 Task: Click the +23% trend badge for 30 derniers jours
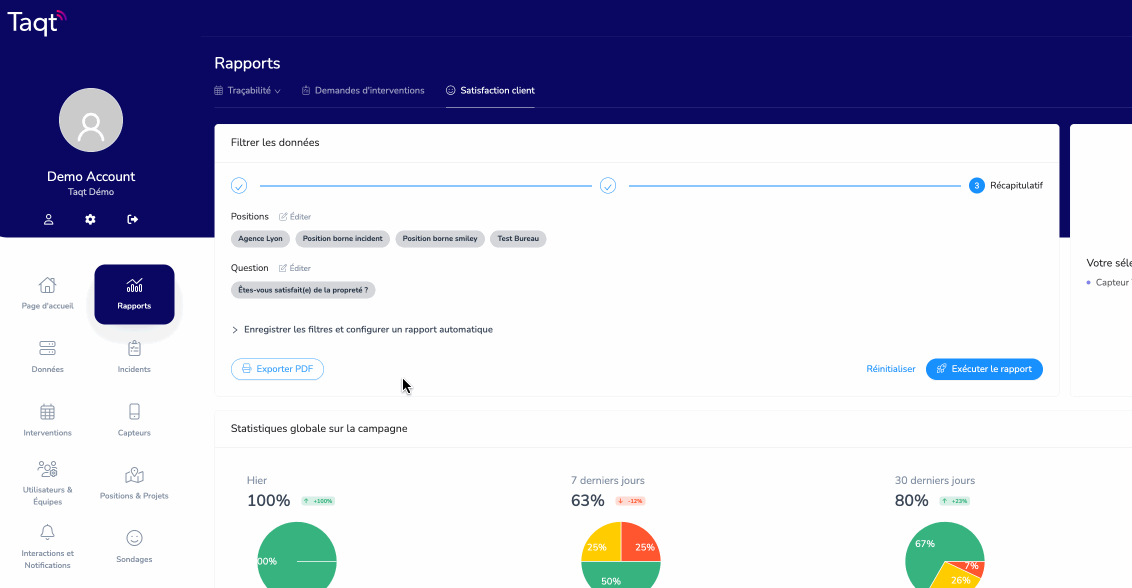click(x=954, y=501)
